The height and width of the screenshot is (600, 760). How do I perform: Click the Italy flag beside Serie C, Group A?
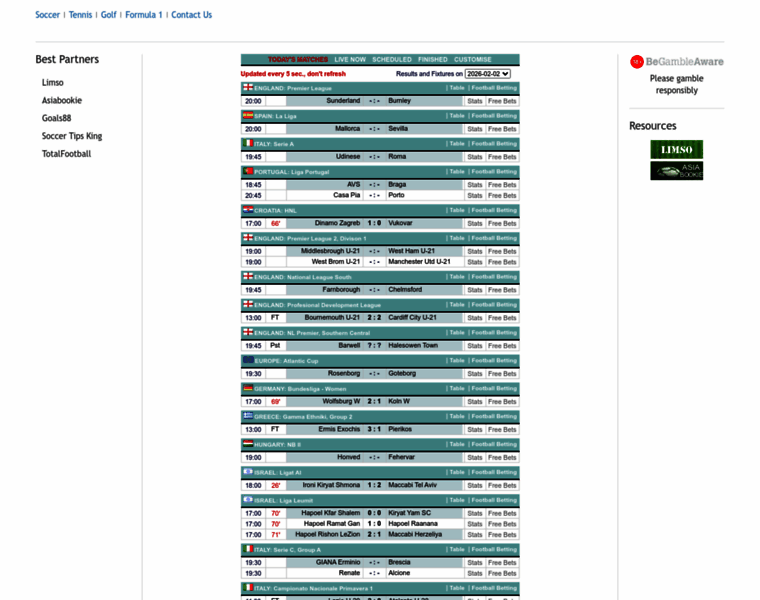click(248, 549)
